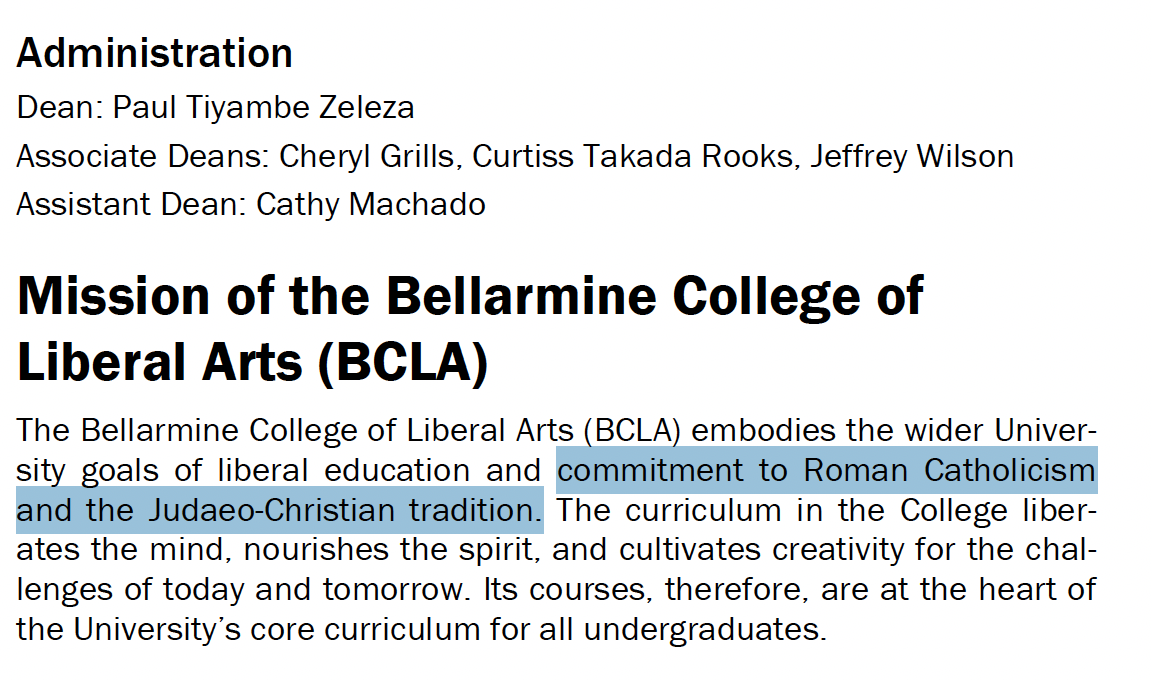The height and width of the screenshot is (680, 1152).
Task: Click the name Paul Tiyambe Zeleza
Action: (x=263, y=108)
